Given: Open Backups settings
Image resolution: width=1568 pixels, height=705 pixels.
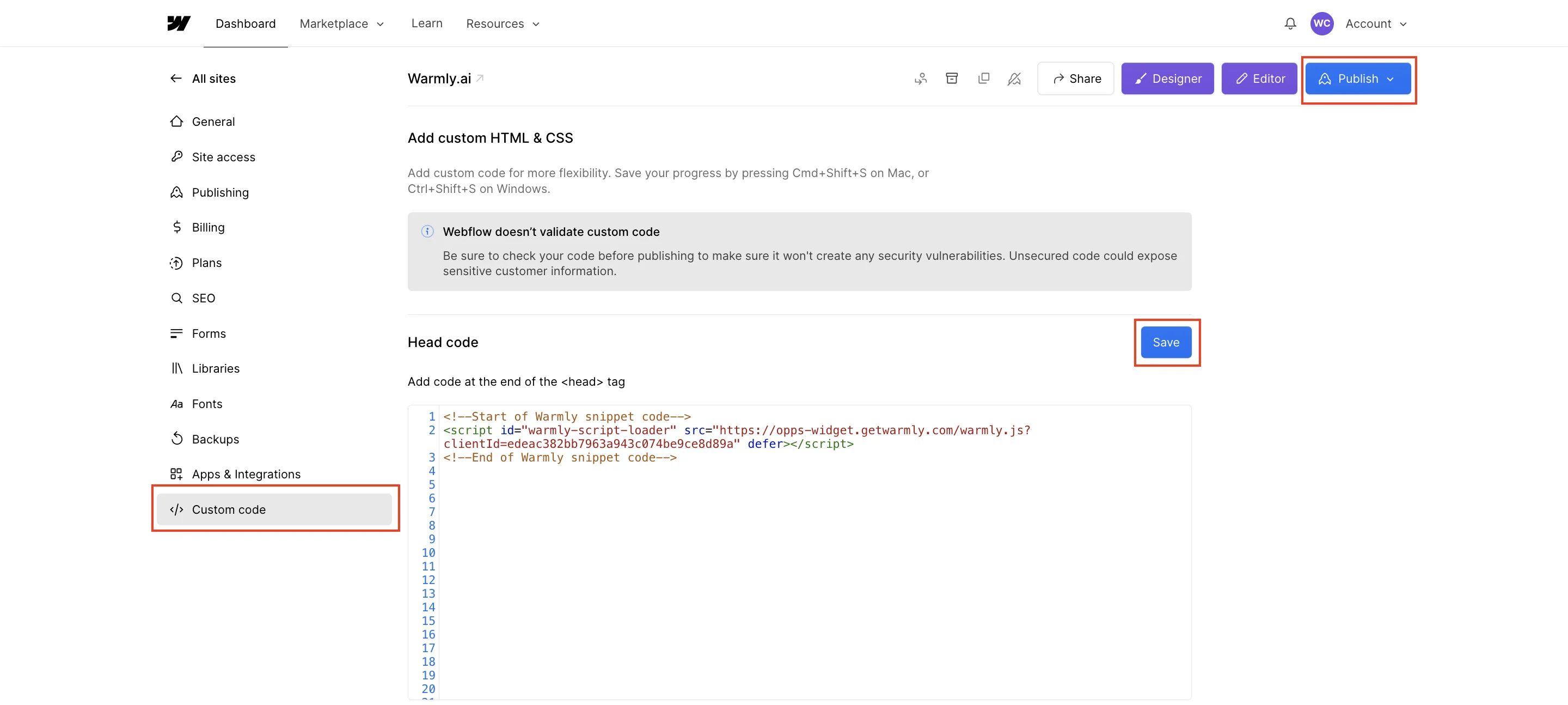Looking at the screenshot, I should (274, 439).
